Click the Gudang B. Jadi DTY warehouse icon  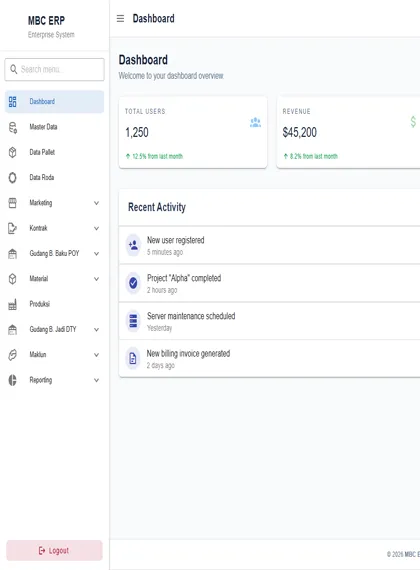tap(12, 329)
